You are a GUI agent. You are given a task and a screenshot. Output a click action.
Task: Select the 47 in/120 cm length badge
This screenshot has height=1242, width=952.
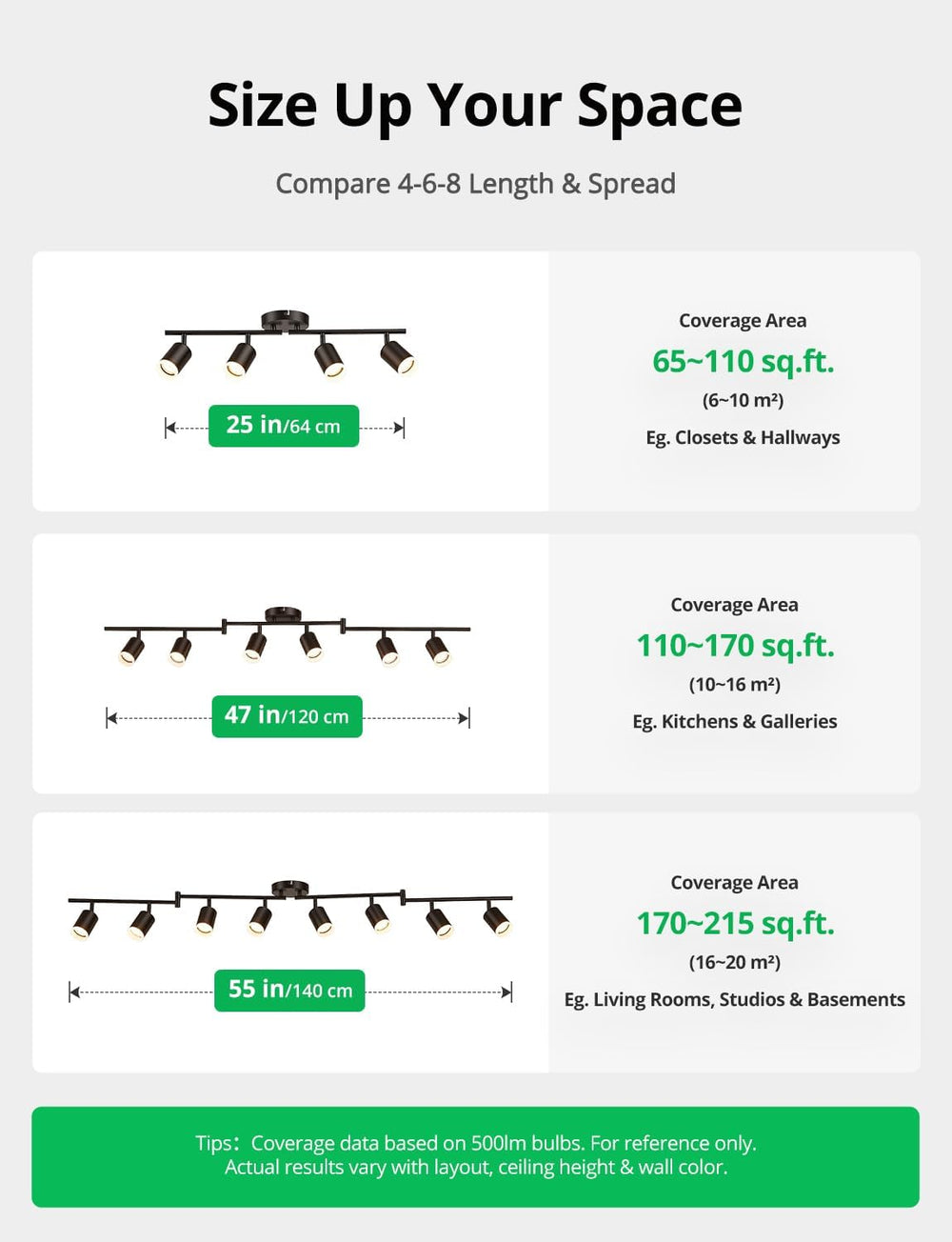[x=287, y=716]
